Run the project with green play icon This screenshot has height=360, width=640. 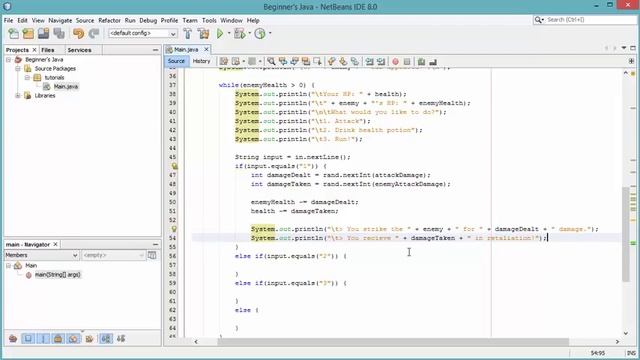pyautogui.click(x=220, y=33)
